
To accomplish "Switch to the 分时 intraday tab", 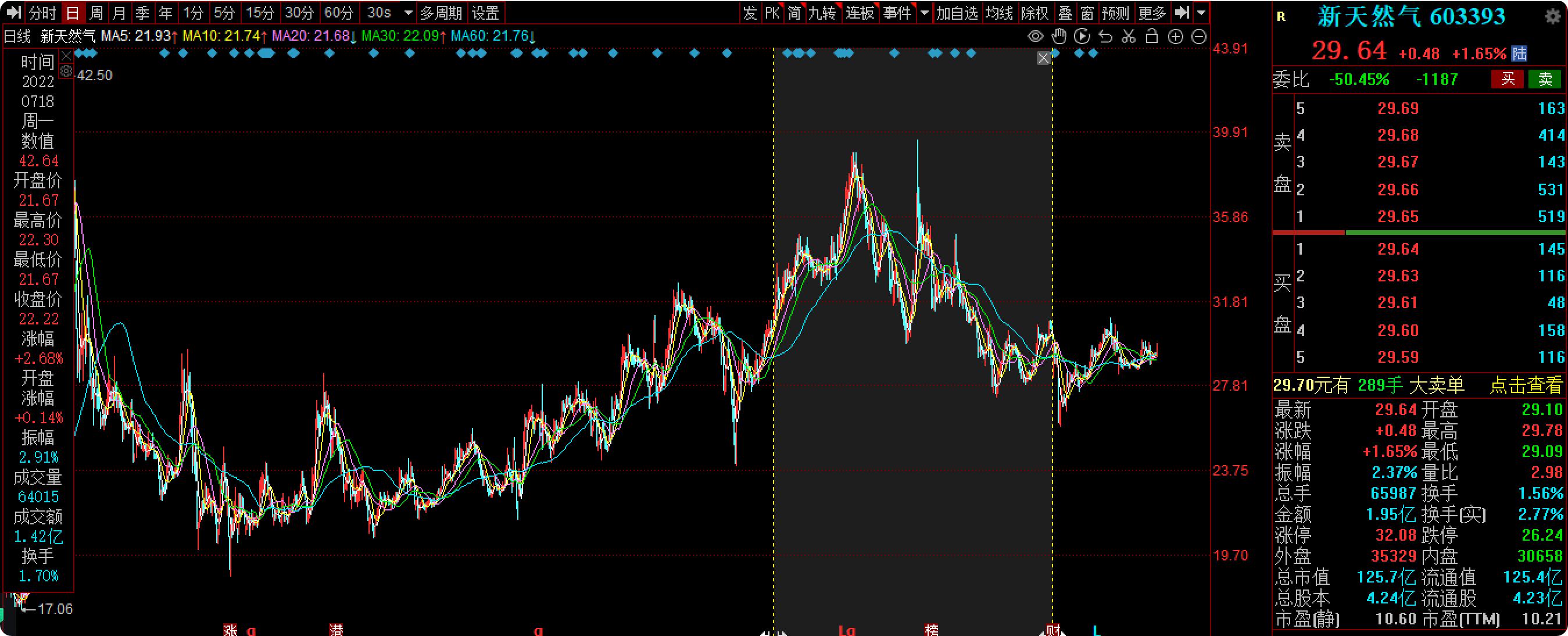I will point(42,13).
